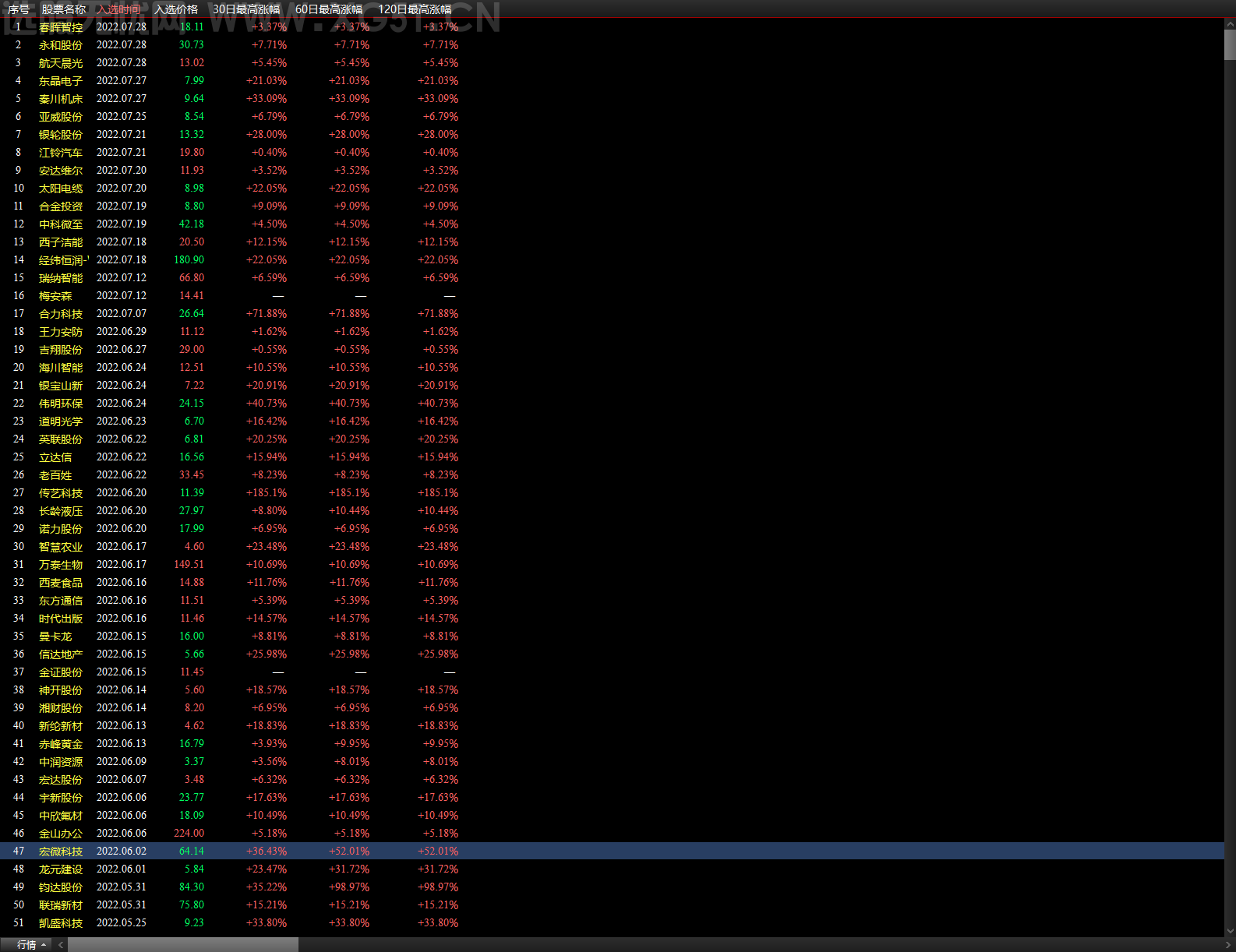
Task: Select stock 钧达股份
Action: click(61, 887)
